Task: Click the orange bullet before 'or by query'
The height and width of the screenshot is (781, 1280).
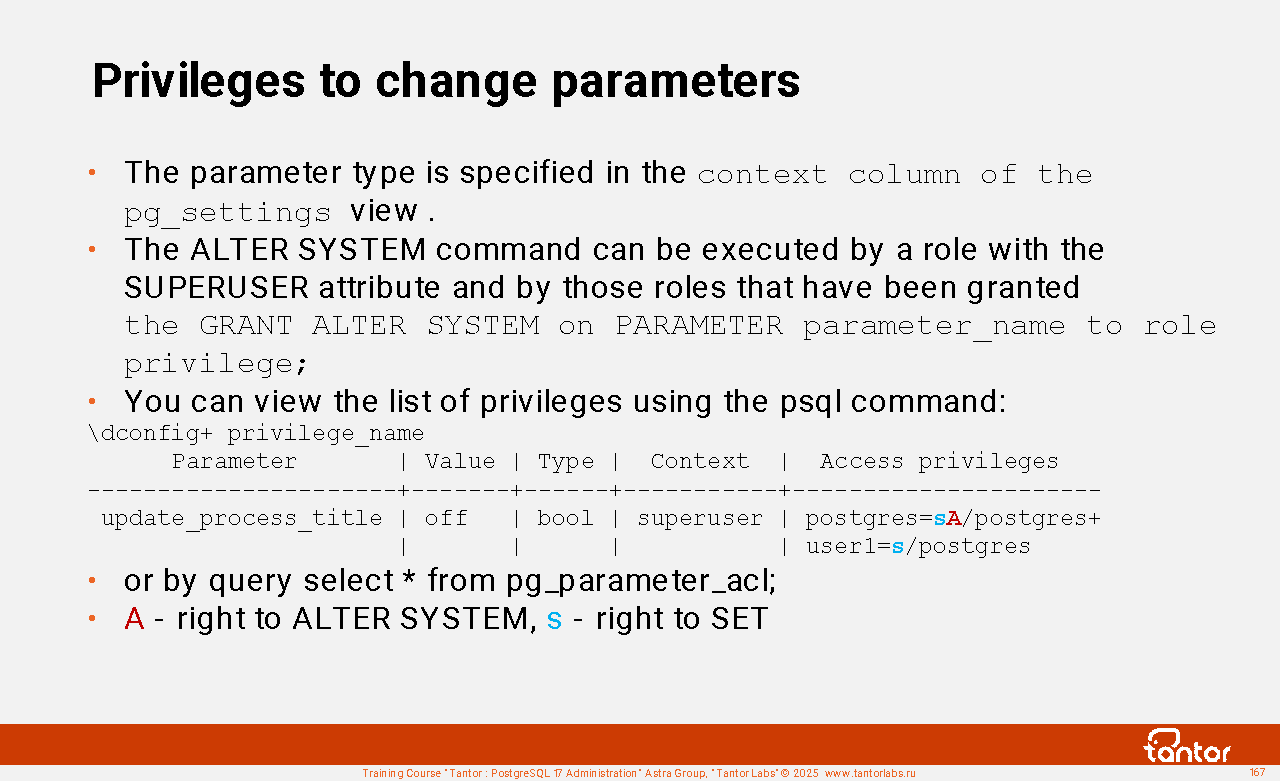Action: click(x=91, y=581)
